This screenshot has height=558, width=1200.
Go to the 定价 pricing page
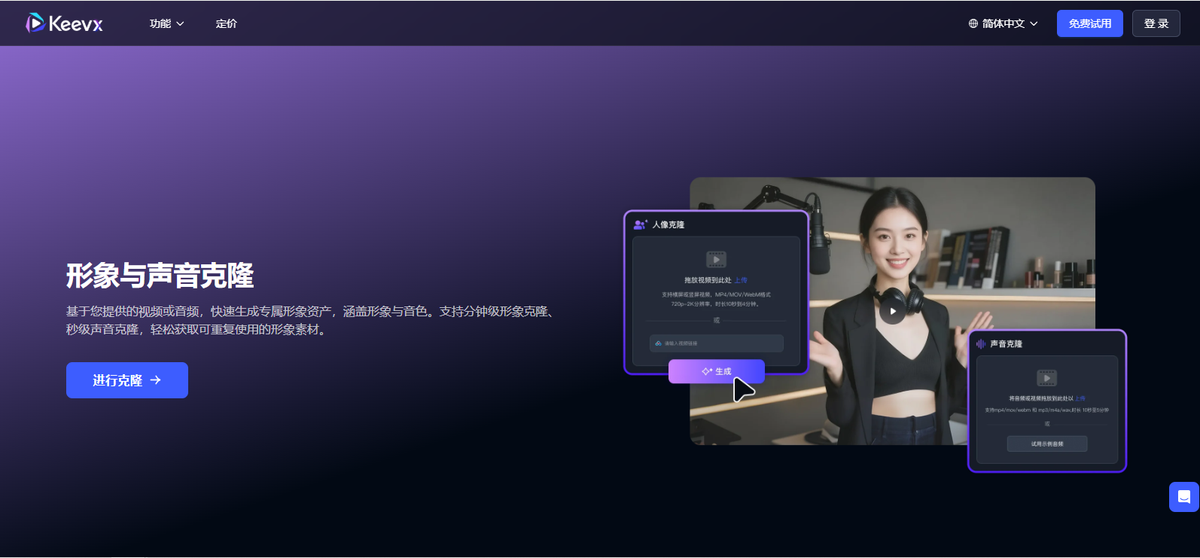[226, 24]
